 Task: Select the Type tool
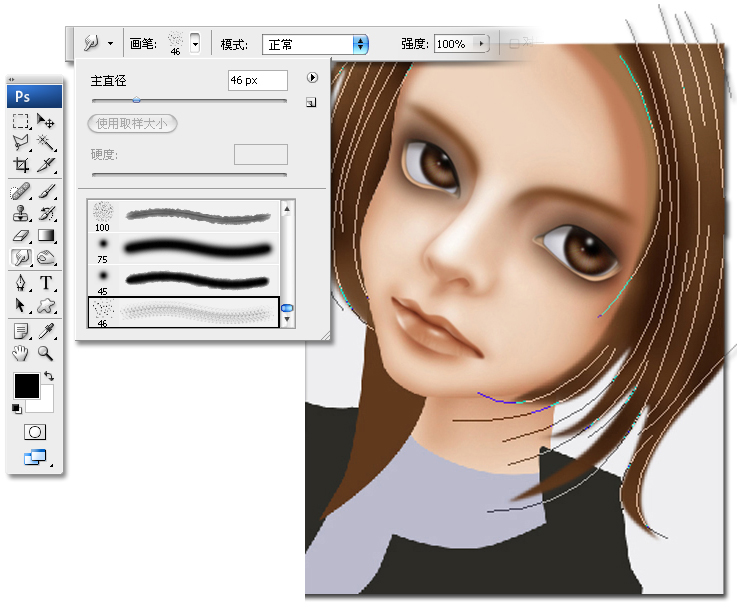46,283
